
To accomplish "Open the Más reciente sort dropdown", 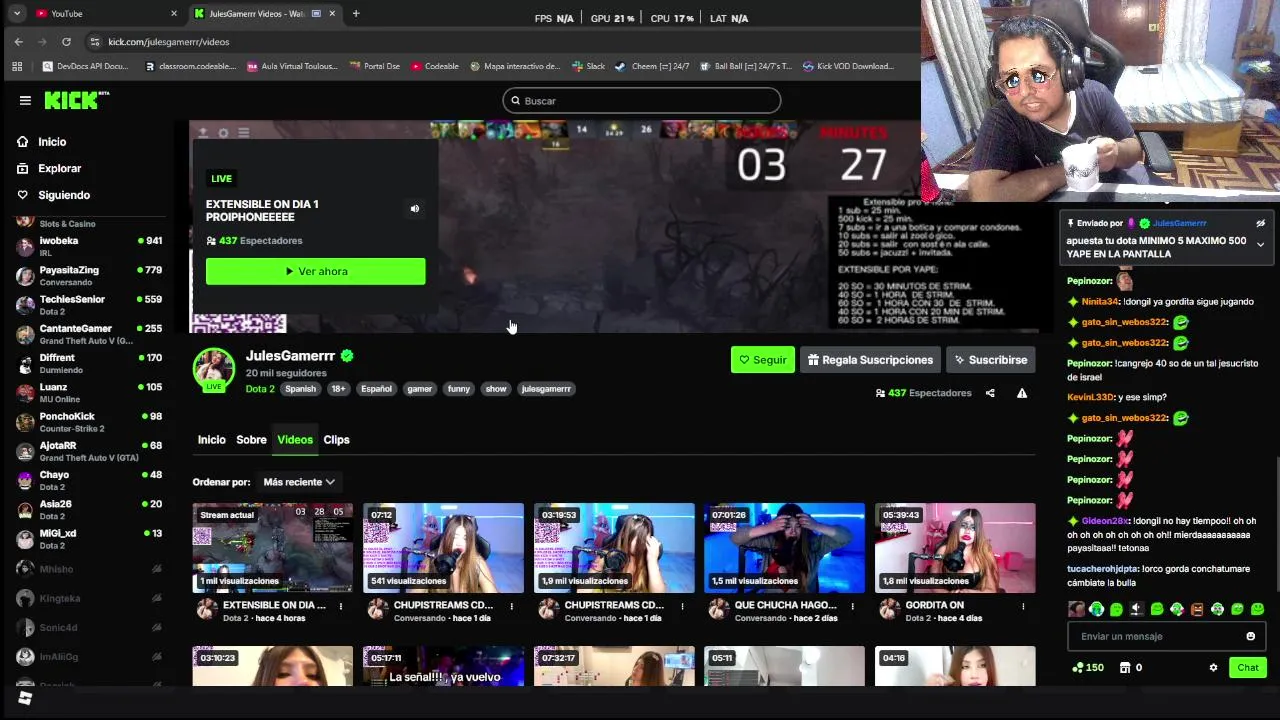I will [298, 482].
